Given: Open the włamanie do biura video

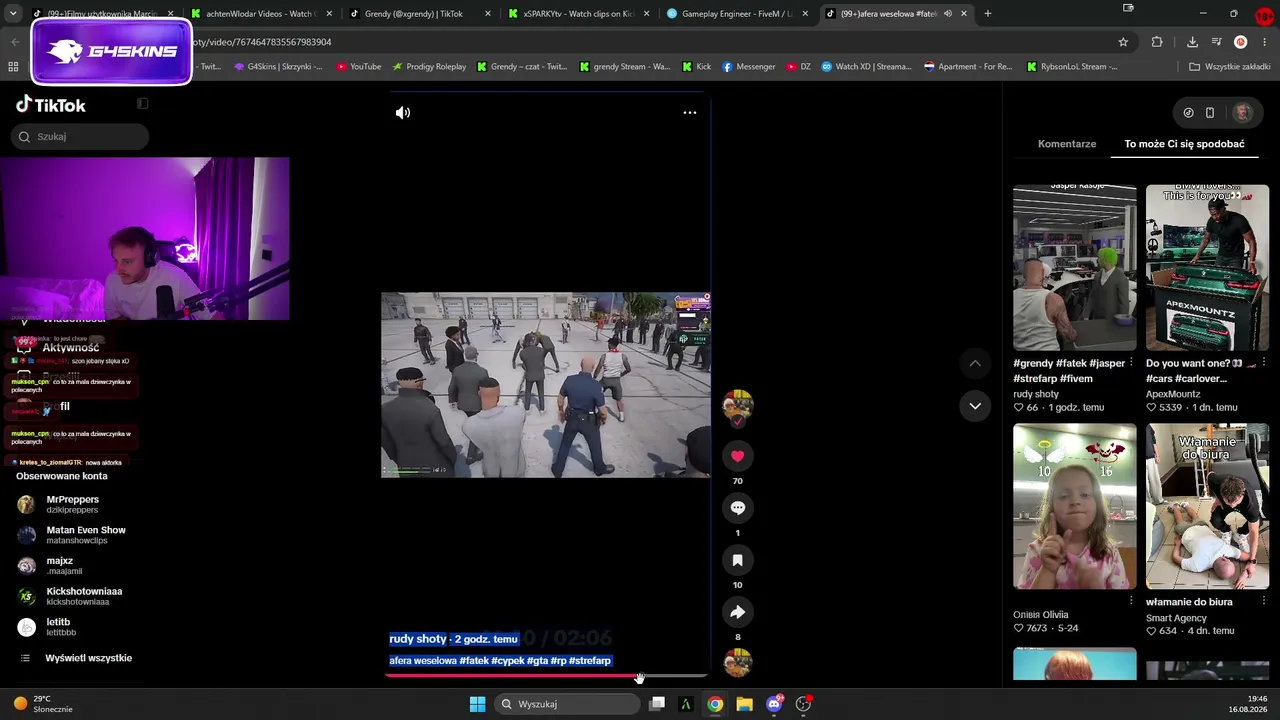Looking at the screenshot, I should (1207, 507).
